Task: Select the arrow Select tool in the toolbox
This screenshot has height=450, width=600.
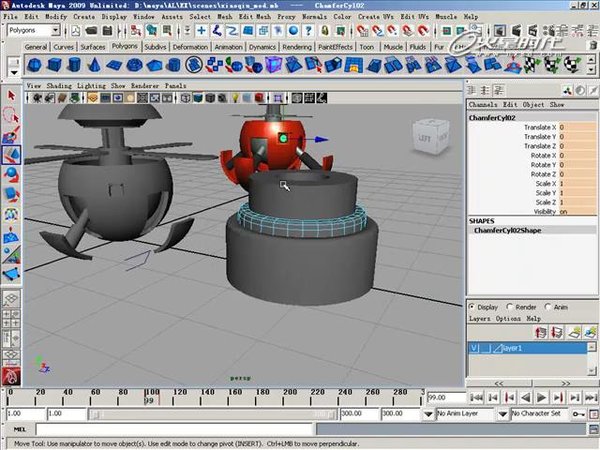Action: 10,97
